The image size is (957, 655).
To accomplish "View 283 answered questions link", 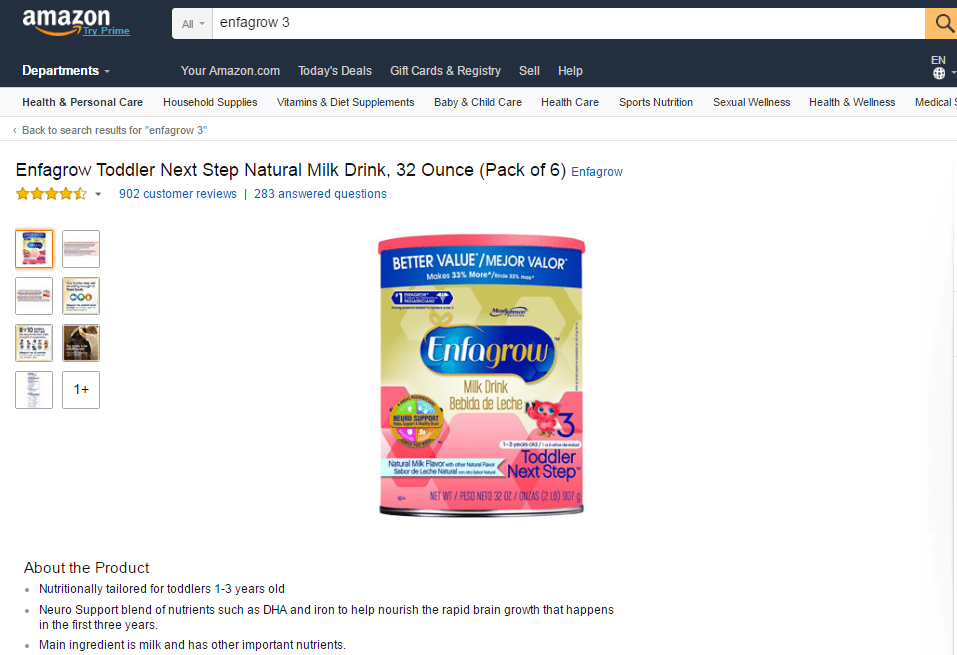I will click(x=320, y=194).
